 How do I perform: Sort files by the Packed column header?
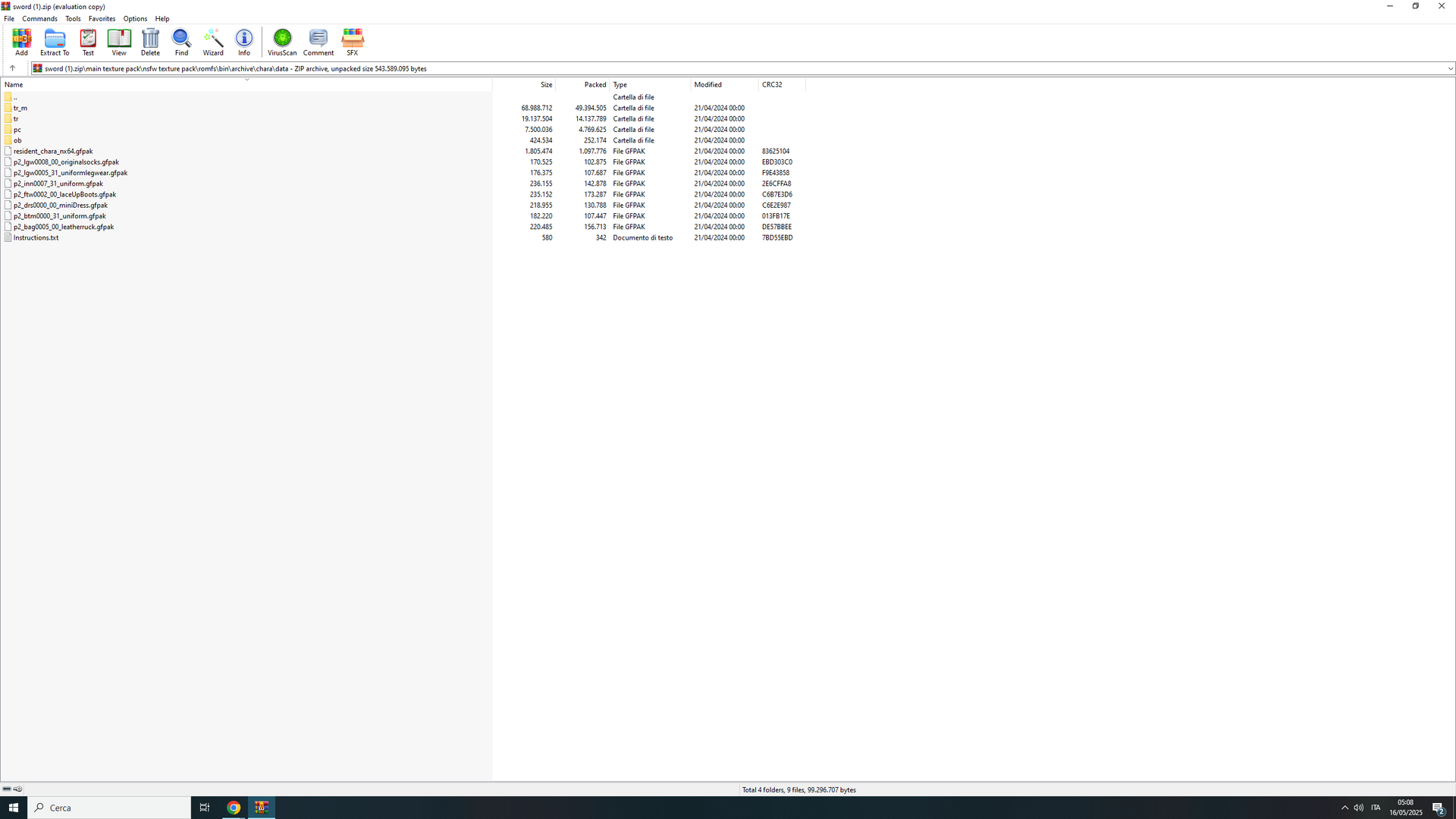[582, 84]
